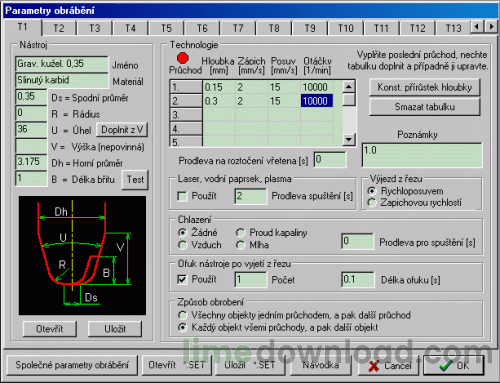The image size is (500, 383).
Task: Click Prodleva spuštění laser field
Action: (x=251, y=196)
